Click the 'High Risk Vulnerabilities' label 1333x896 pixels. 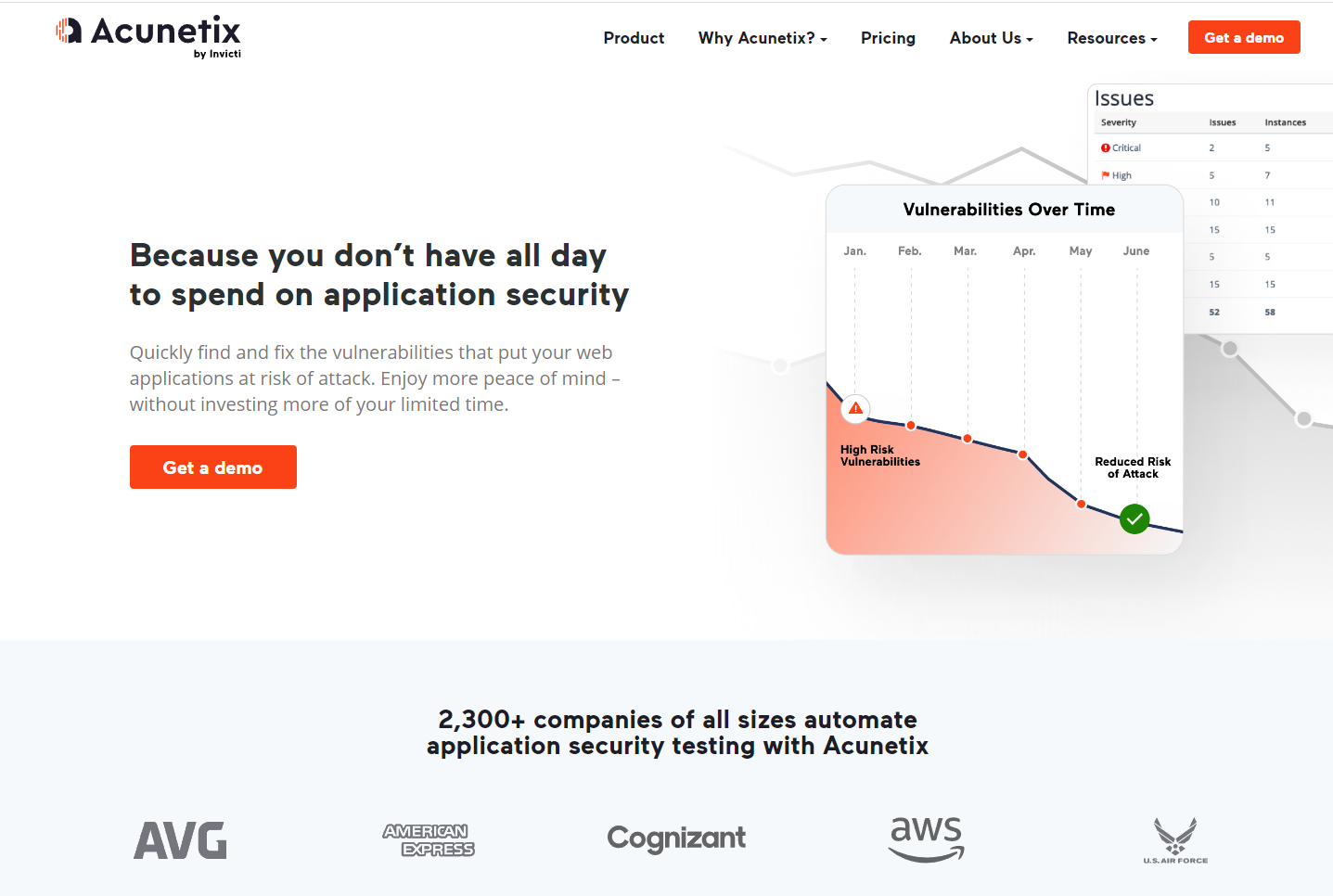click(x=880, y=455)
